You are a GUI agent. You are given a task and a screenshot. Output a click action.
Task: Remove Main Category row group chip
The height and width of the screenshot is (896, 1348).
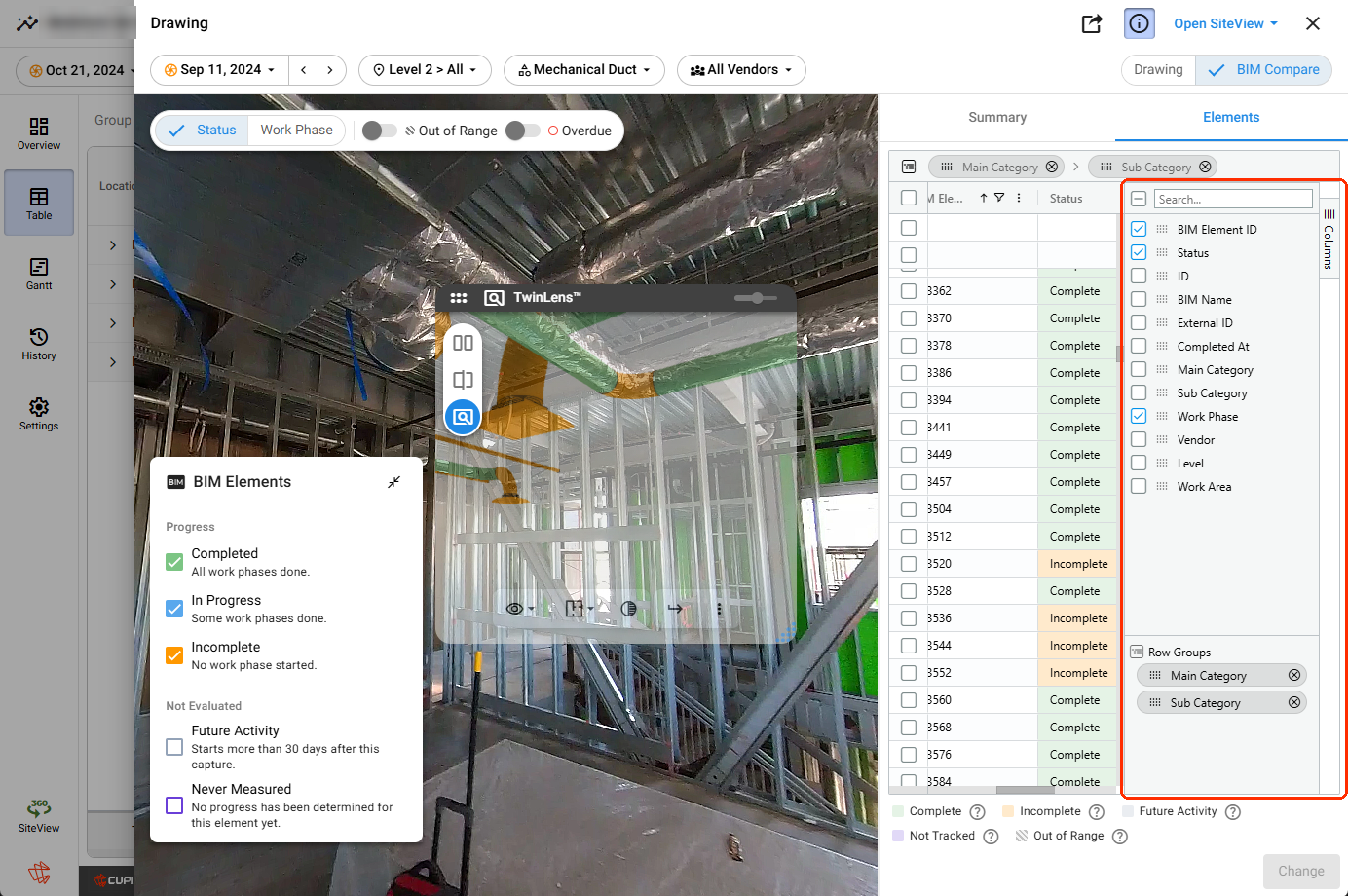tap(1294, 675)
